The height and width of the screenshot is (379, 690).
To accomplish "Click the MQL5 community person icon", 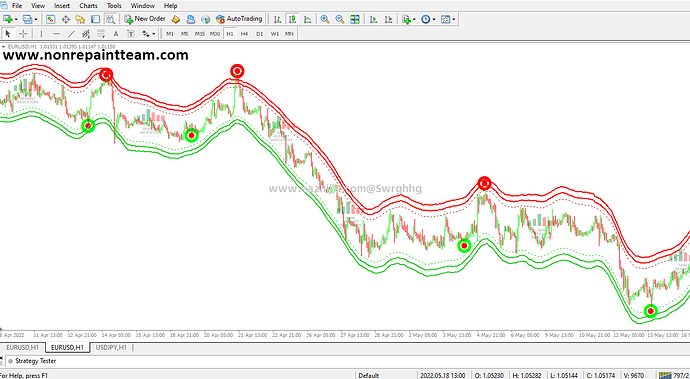I will (x=191, y=19).
